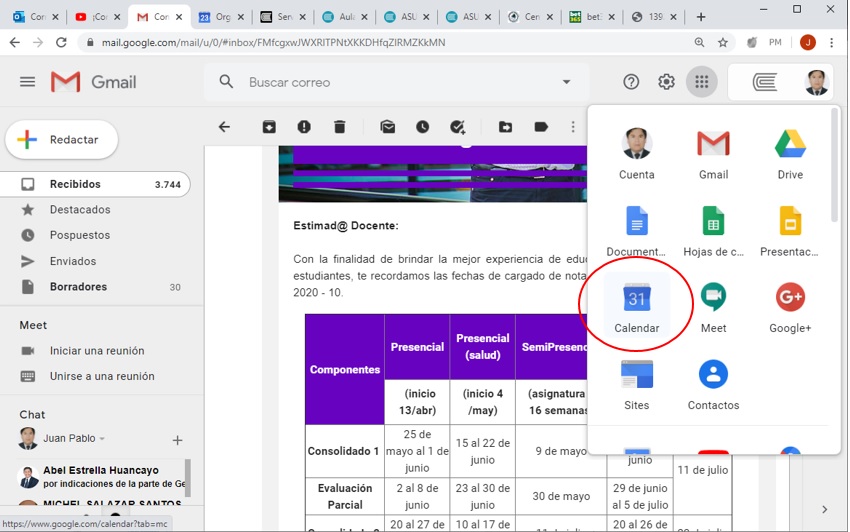The width and height of the screenshot is (850, 532).
Task: Open Google Meet from the apps grid
Action: click(x=713, y=306)
